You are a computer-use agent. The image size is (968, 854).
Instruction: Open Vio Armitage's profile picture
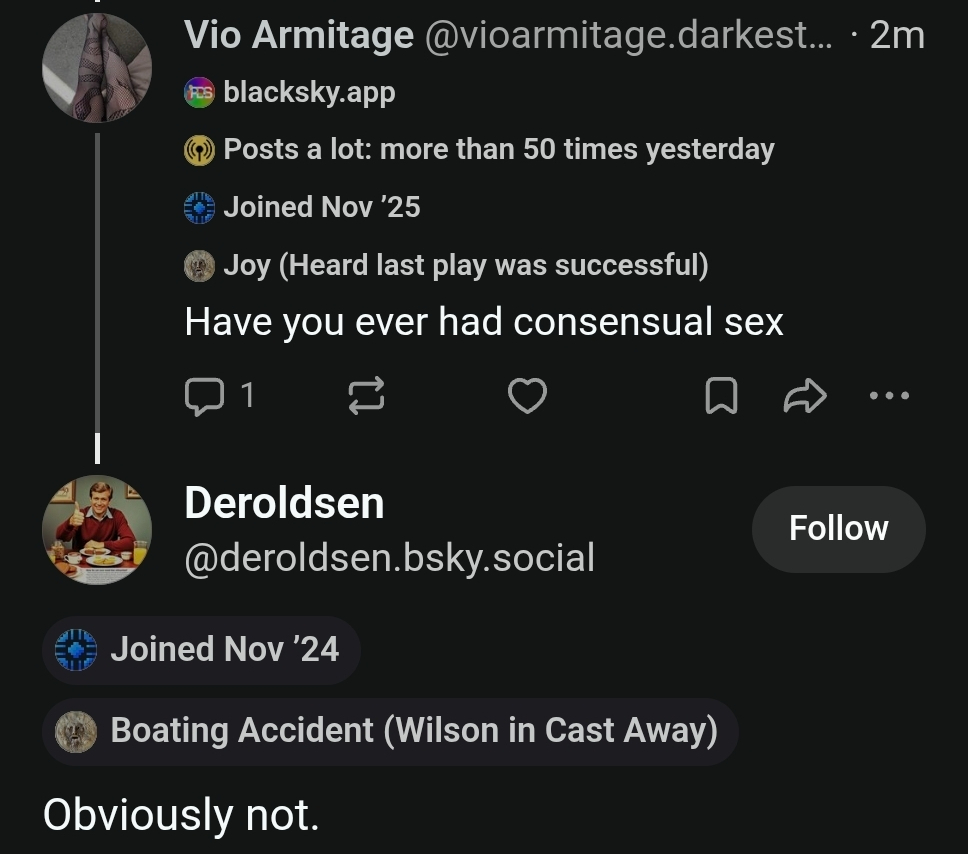pos(97,68)
